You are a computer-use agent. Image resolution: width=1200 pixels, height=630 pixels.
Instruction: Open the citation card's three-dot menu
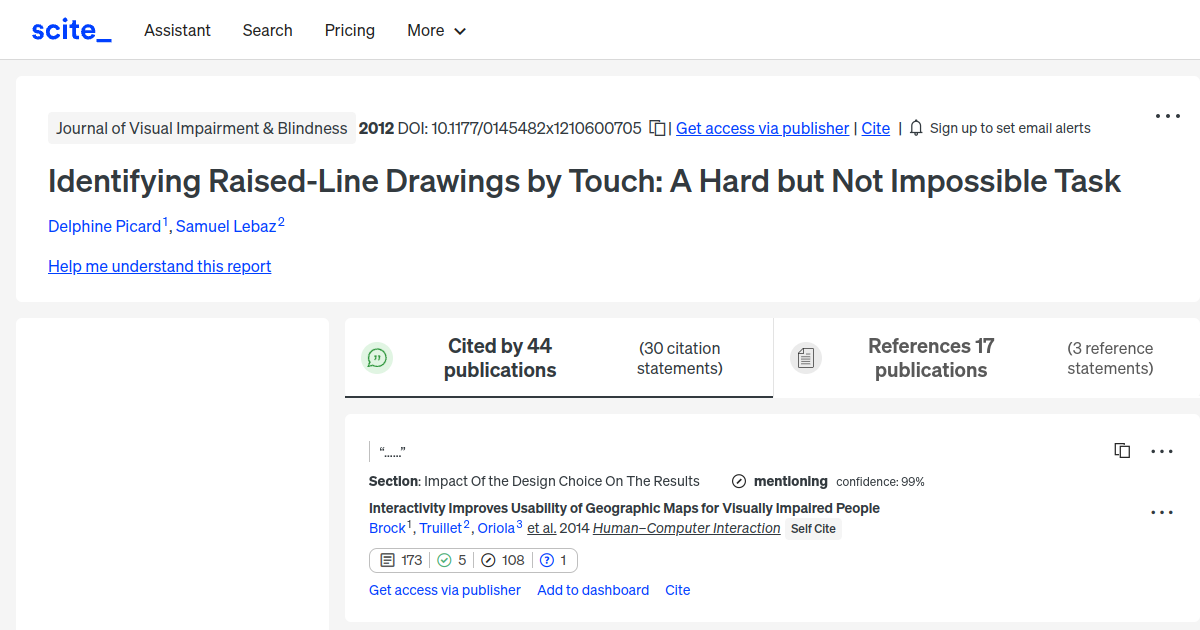[1162, 511]
